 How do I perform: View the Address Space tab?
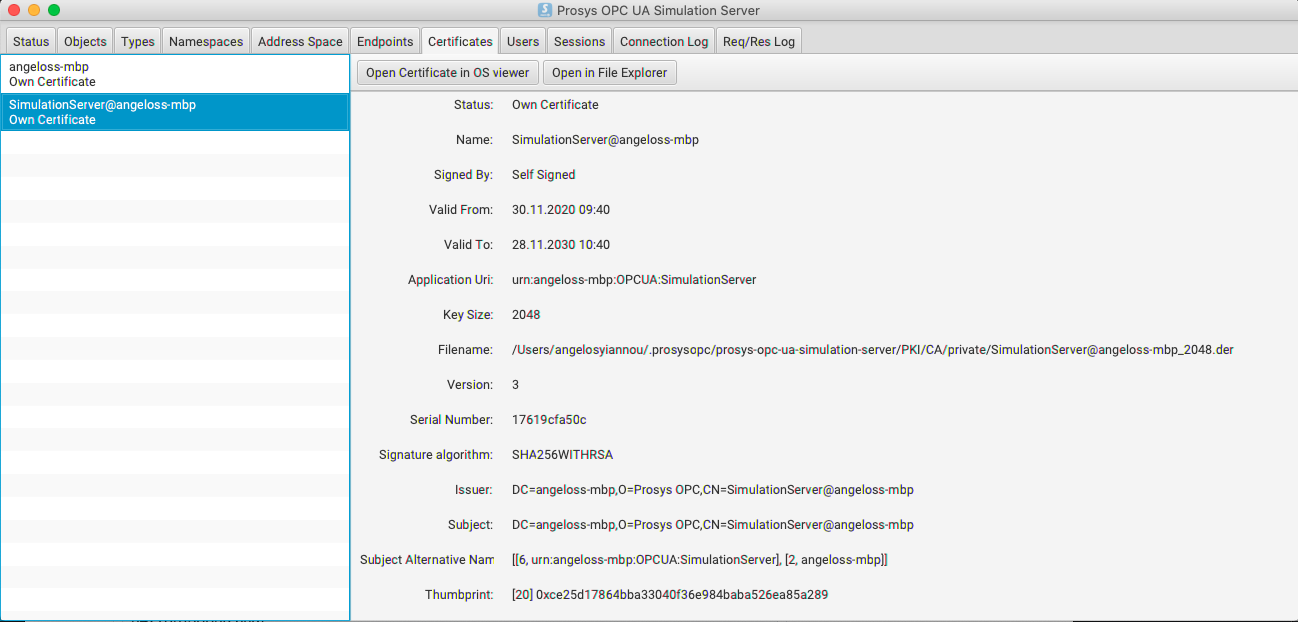coord(299,41)
